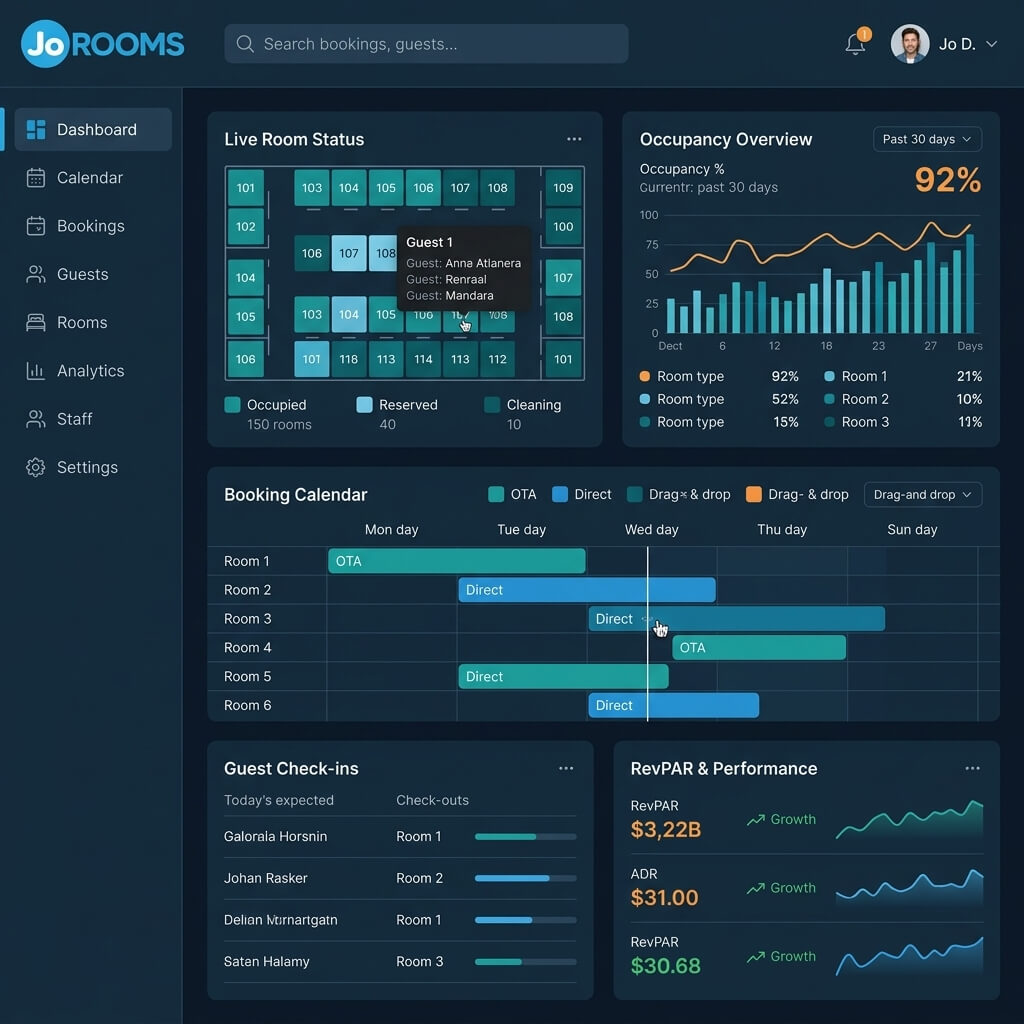The height and width of the screenshot is (1024, 1024).
Task: Select Dashboard in the sidebar
Action: point(93,129)
